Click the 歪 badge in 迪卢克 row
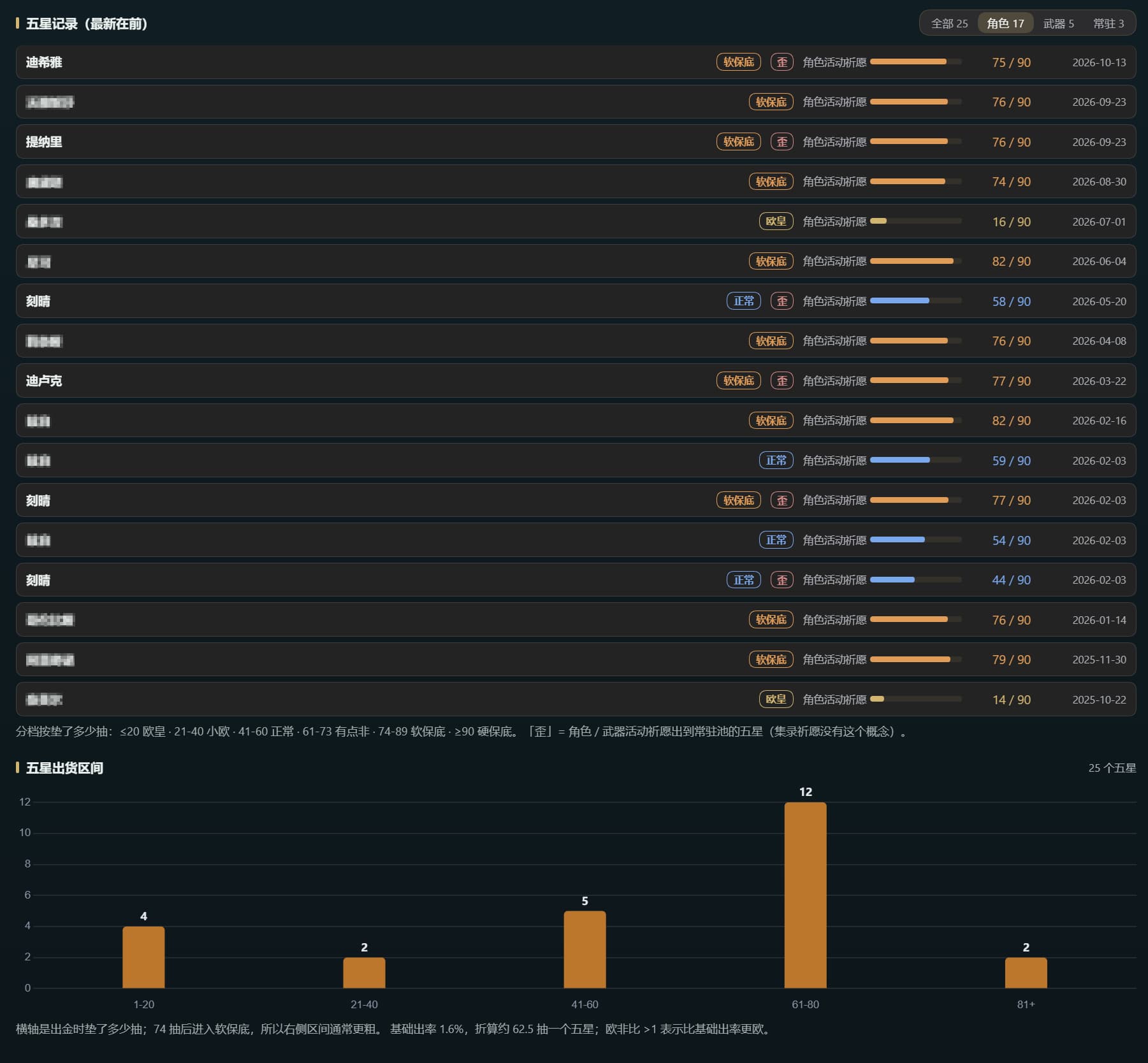This screenshot has height=1063, width=1148. click(781, 380)
